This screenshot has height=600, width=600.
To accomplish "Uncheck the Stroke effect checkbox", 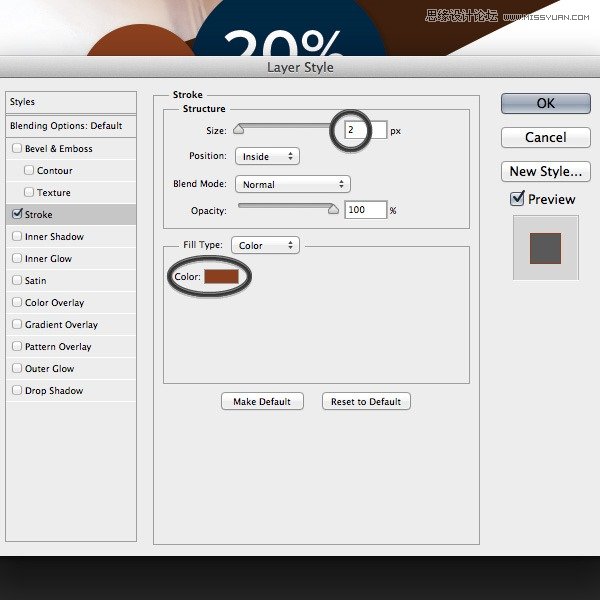I will pyautogui.click(x=17, y=214).
